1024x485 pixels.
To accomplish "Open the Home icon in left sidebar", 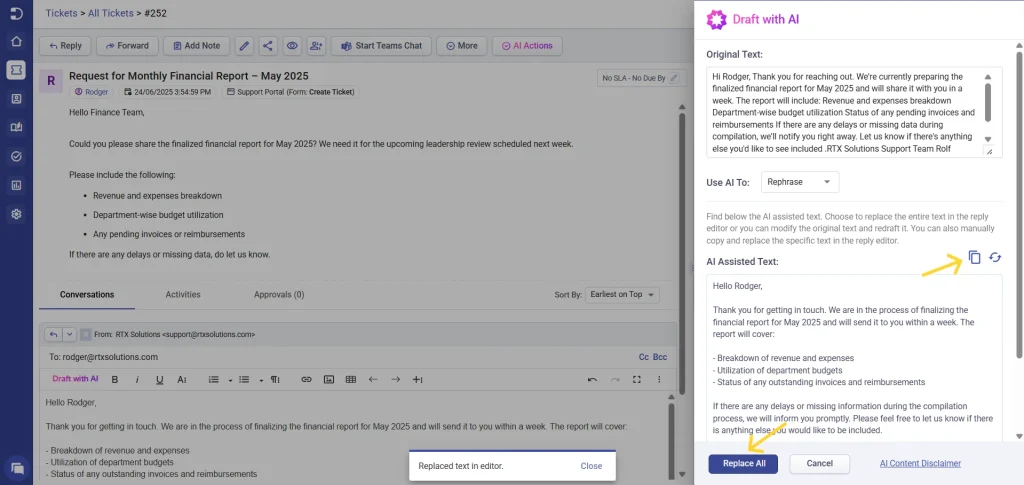I will coord(16,41).
